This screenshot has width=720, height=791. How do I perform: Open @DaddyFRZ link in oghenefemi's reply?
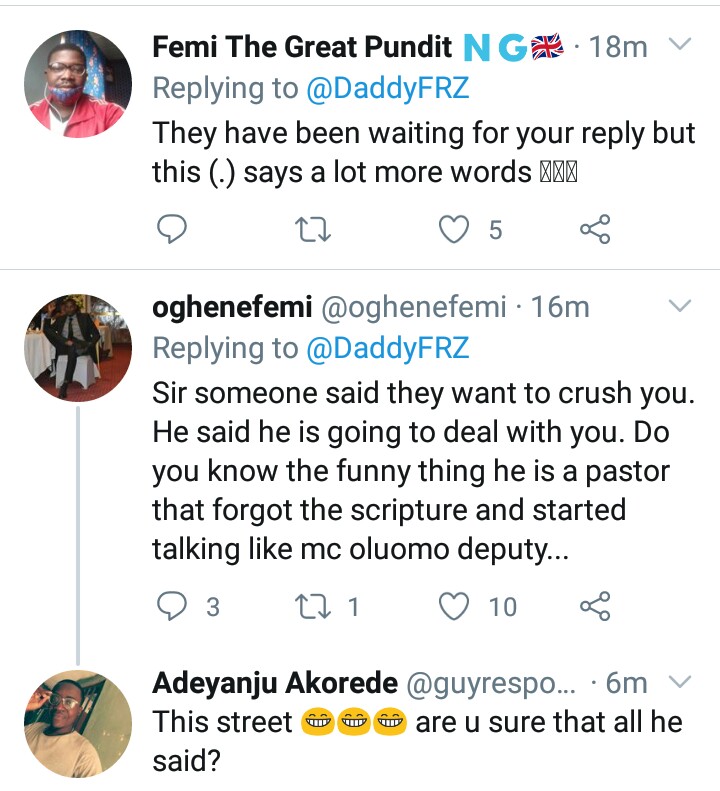point(384,347)
